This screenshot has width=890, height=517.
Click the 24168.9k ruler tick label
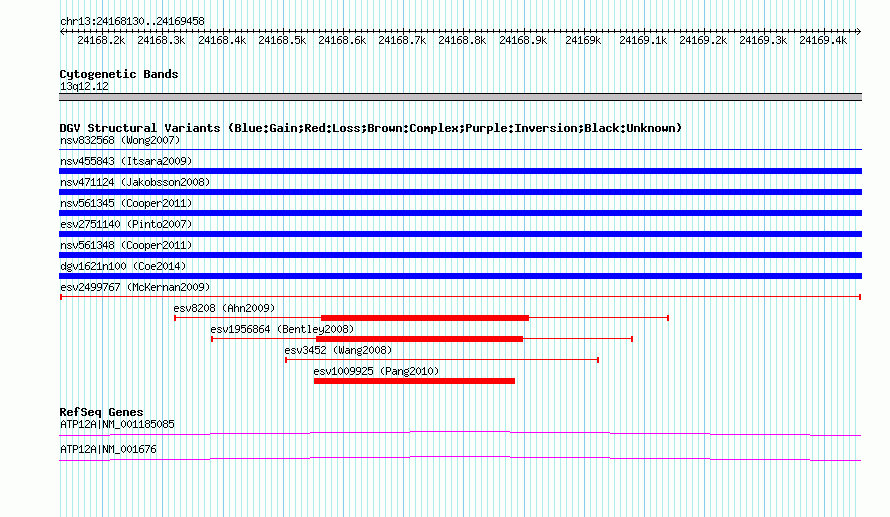tap(523, 40)
